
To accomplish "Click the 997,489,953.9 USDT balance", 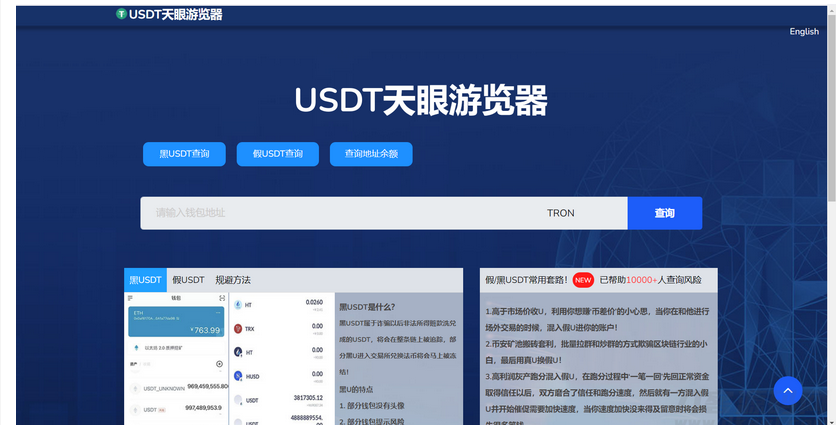I will (x=203, y=408).
